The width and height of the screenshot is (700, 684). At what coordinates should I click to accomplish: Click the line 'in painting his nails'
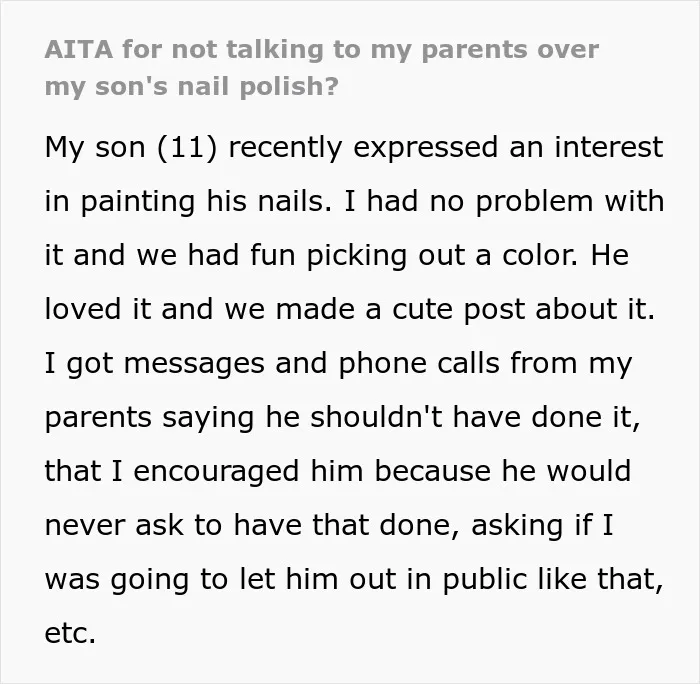[x=188, y=201]
